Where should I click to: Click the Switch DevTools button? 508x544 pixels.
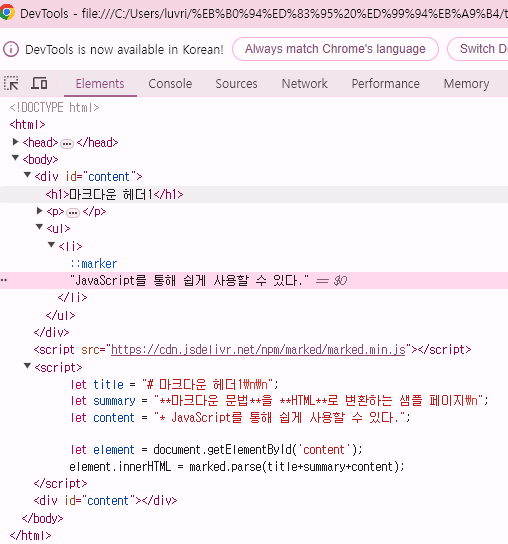tap(478, 49)
